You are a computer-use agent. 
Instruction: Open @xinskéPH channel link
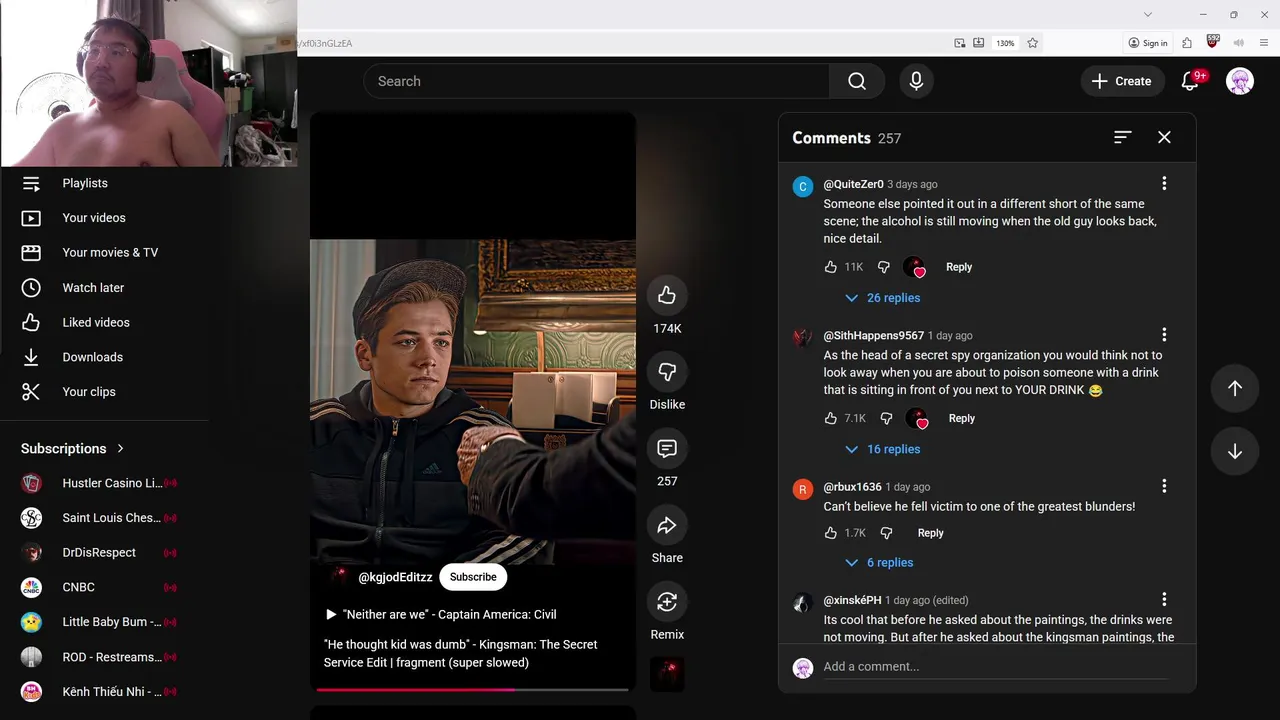(x=852, y=600)
